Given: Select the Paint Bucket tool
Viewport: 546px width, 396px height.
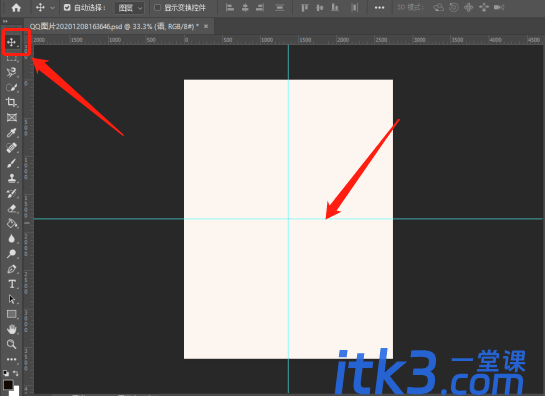Looking at the screenshot, I should pos(11,223).
